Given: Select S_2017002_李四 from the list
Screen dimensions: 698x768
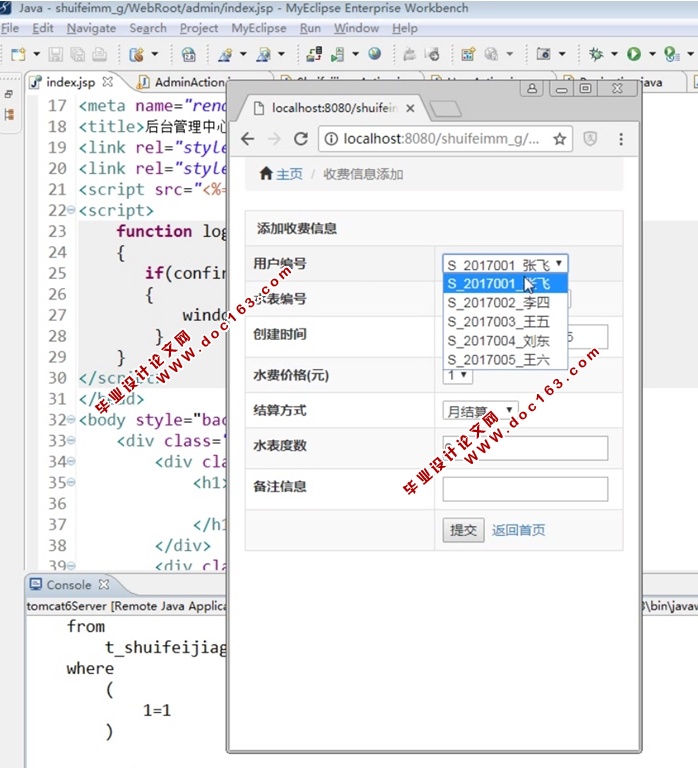Looking at the screenshot, I should (x=505, y=303).
